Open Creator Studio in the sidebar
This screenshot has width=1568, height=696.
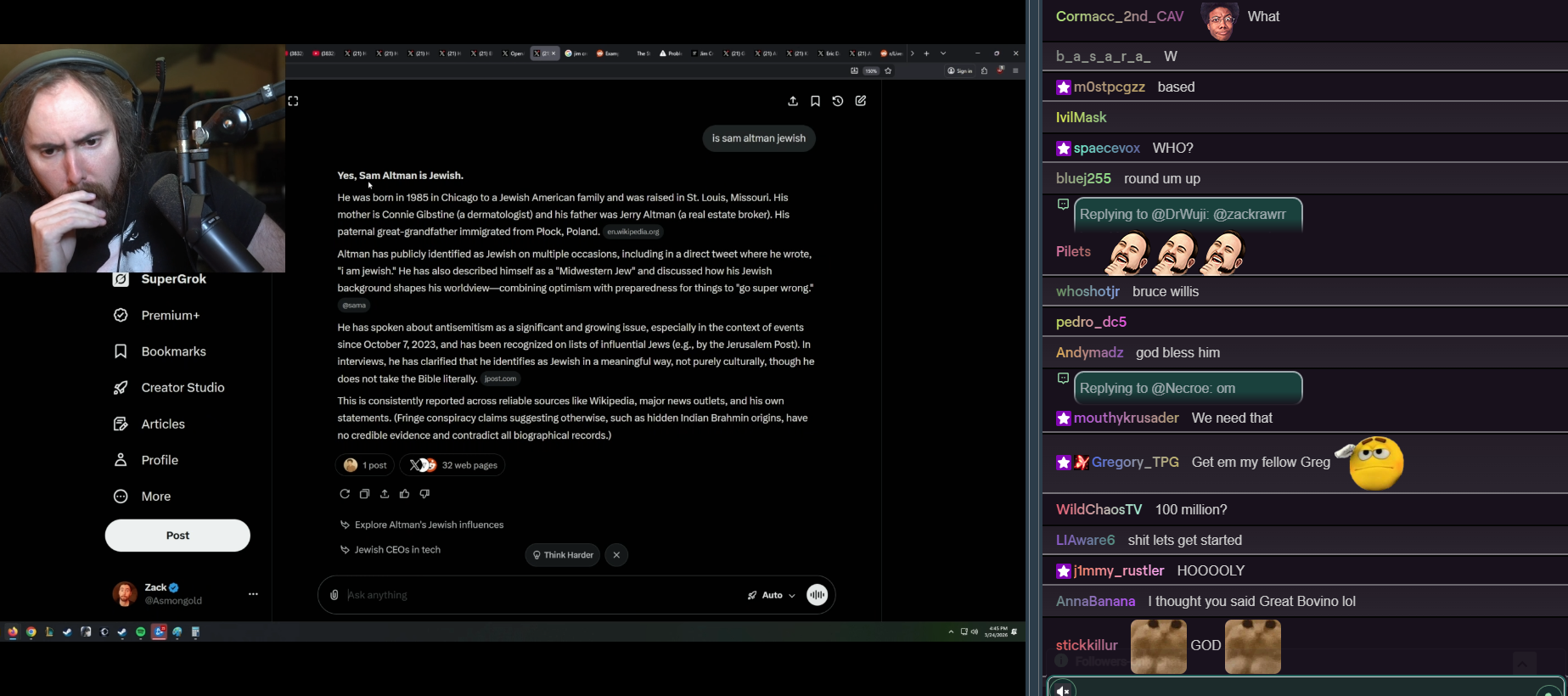[170, 388]
